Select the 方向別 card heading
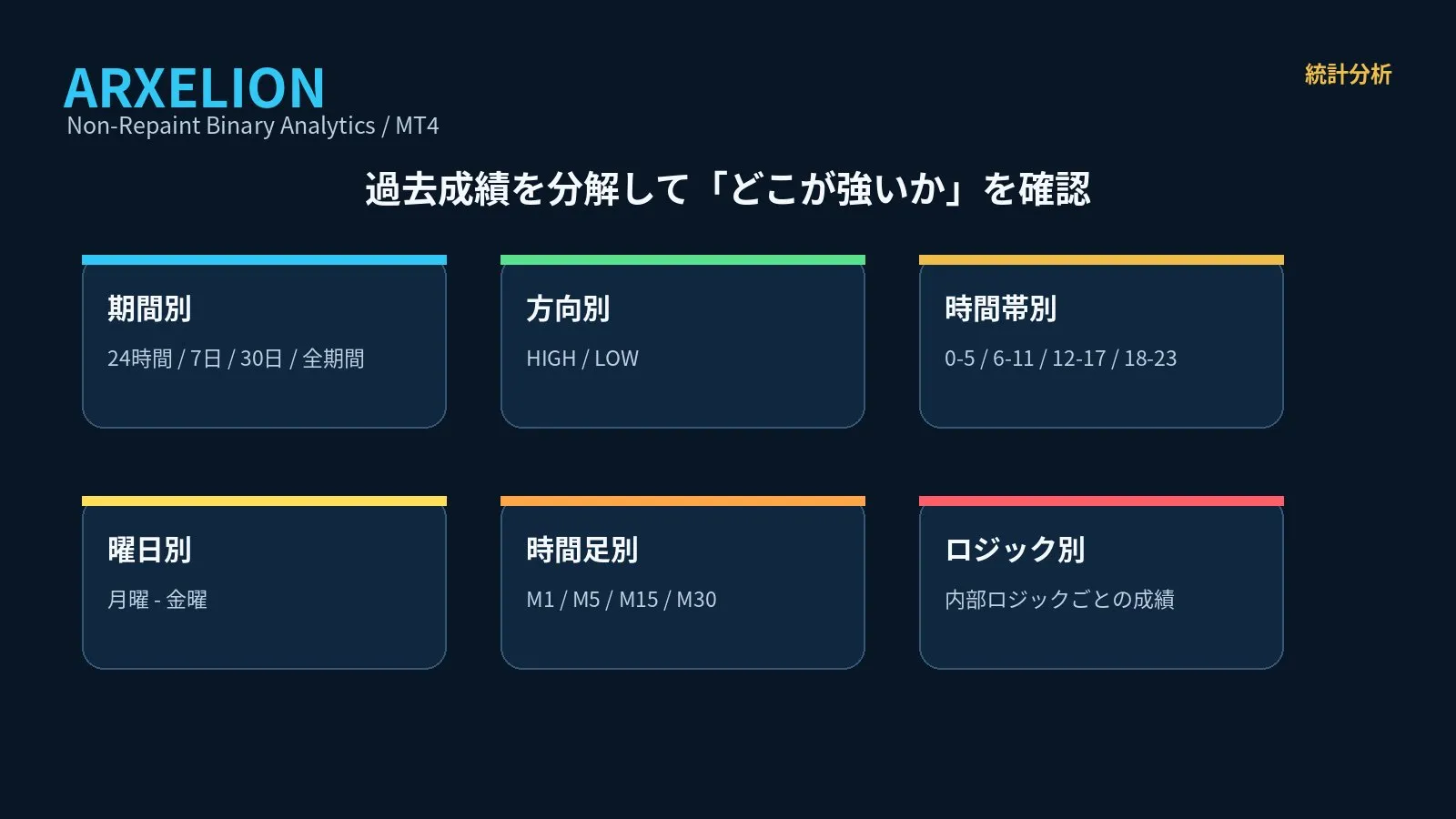 pyautogui.click(x=568, y=308)
